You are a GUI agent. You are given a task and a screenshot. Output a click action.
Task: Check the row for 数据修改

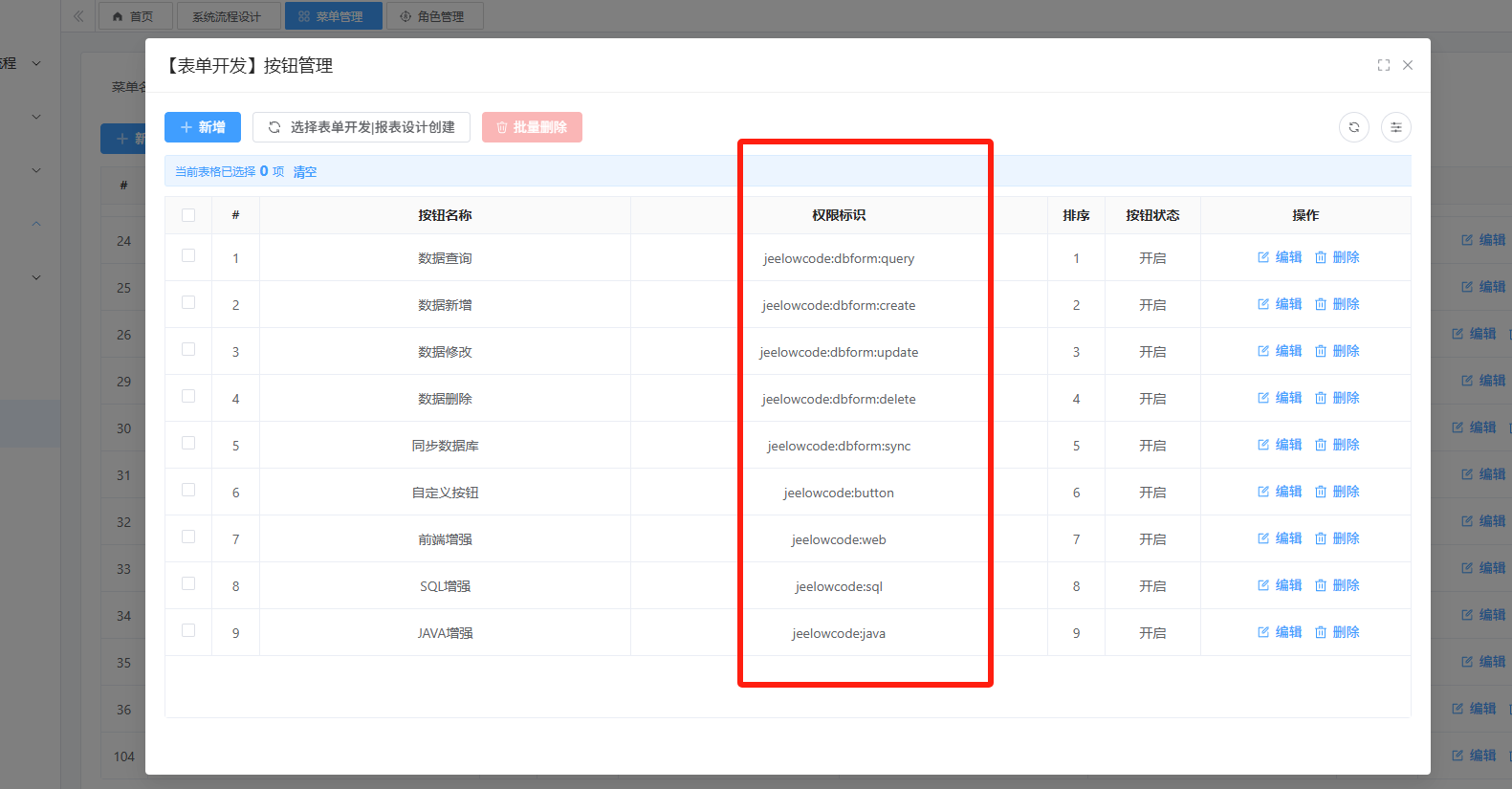188,349
